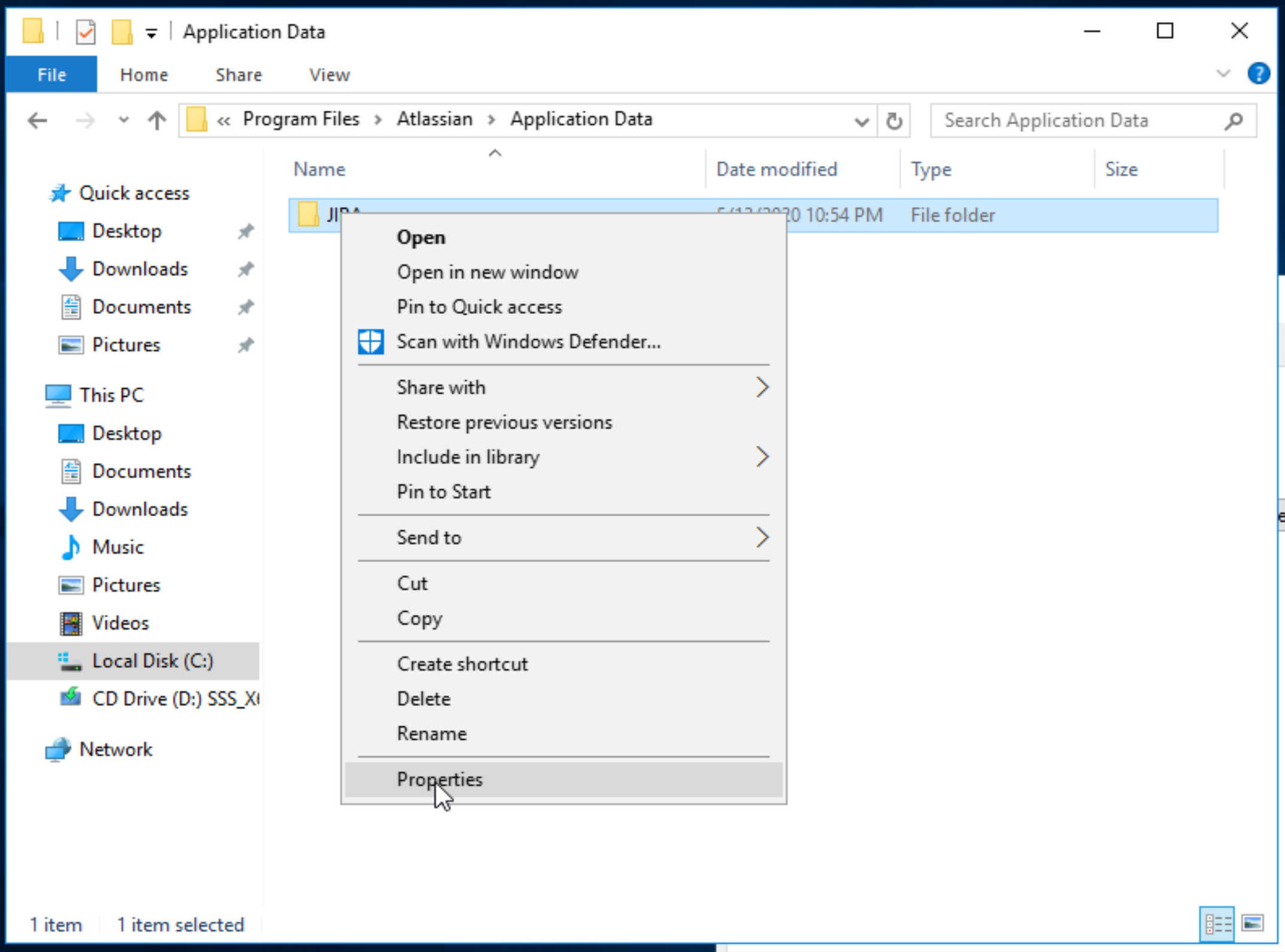Toggle Pin to Quick access option
The image size is (1285, 952).
(x=480, y=306)
